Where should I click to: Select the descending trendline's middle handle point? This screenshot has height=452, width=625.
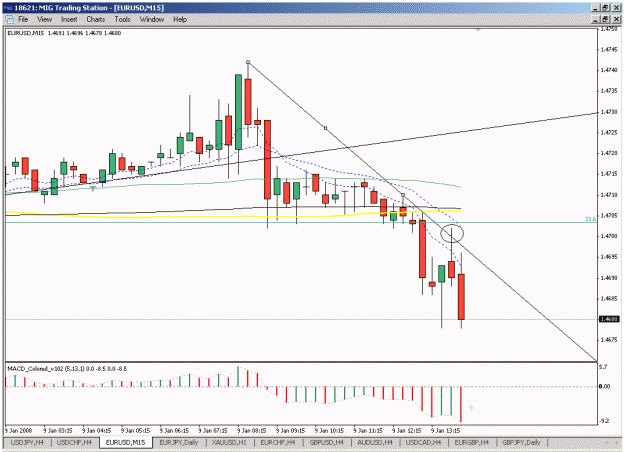[x=326, y=128]
